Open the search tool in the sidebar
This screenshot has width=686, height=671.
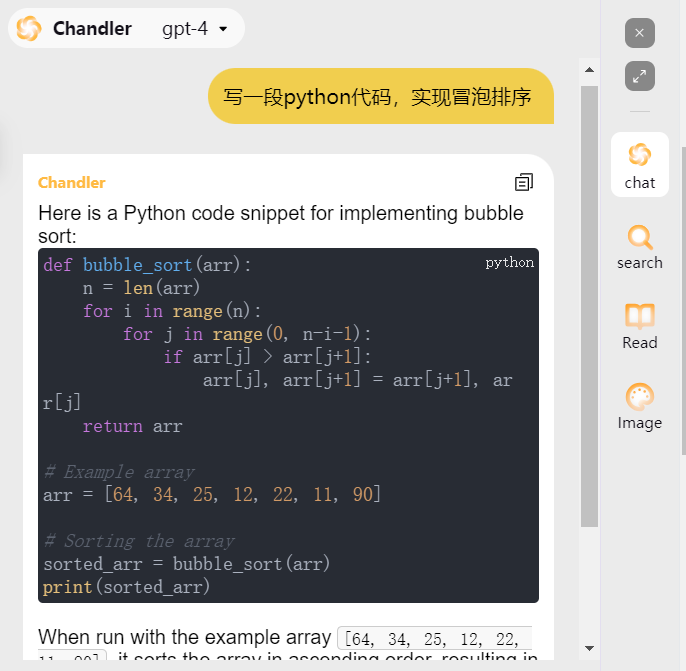[x=640, y=247]
